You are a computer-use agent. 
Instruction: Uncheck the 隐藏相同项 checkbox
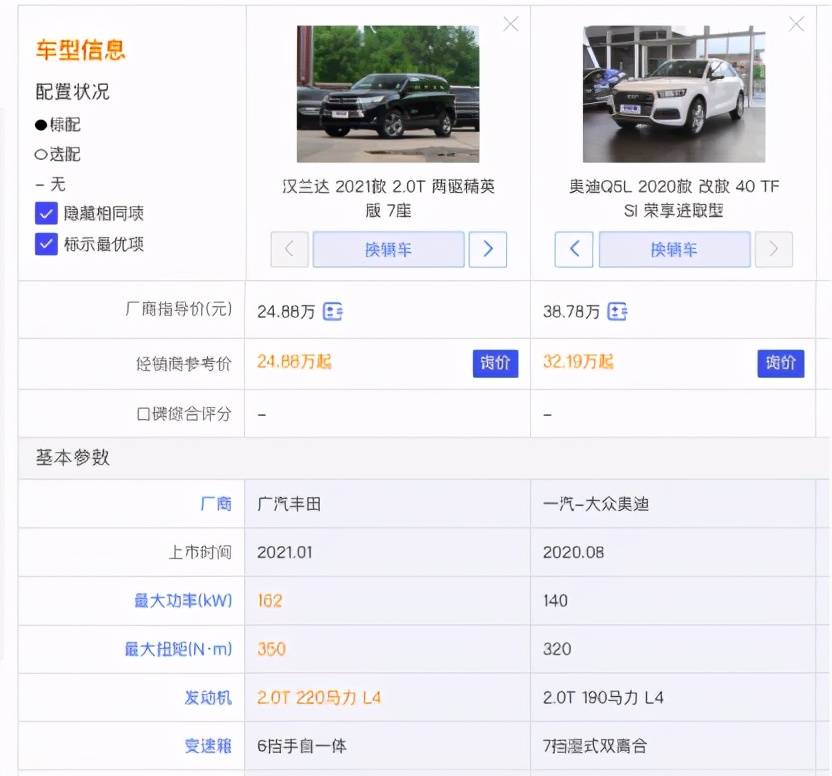click(46, 213)
